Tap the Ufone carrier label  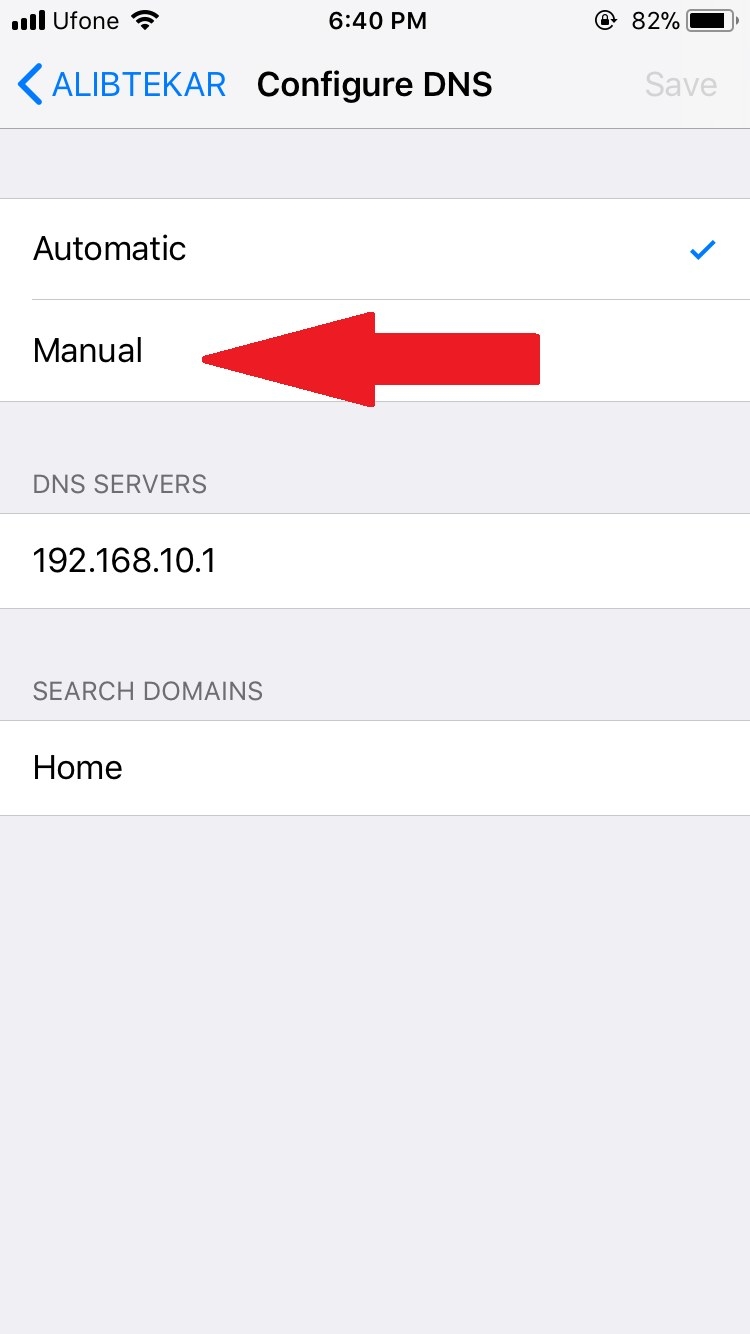click(86, 20)
